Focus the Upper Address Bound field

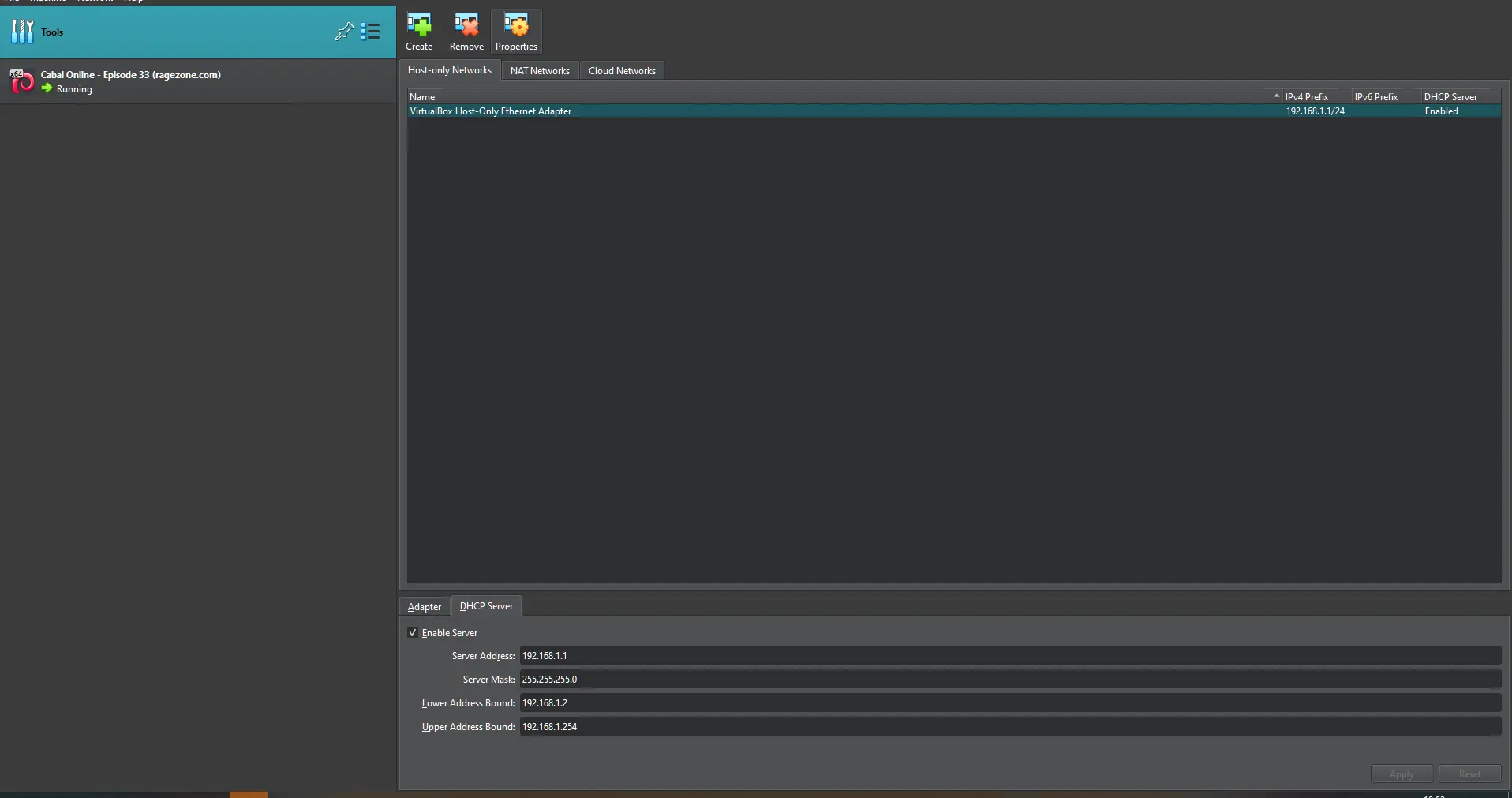(x=1010, y=727)
